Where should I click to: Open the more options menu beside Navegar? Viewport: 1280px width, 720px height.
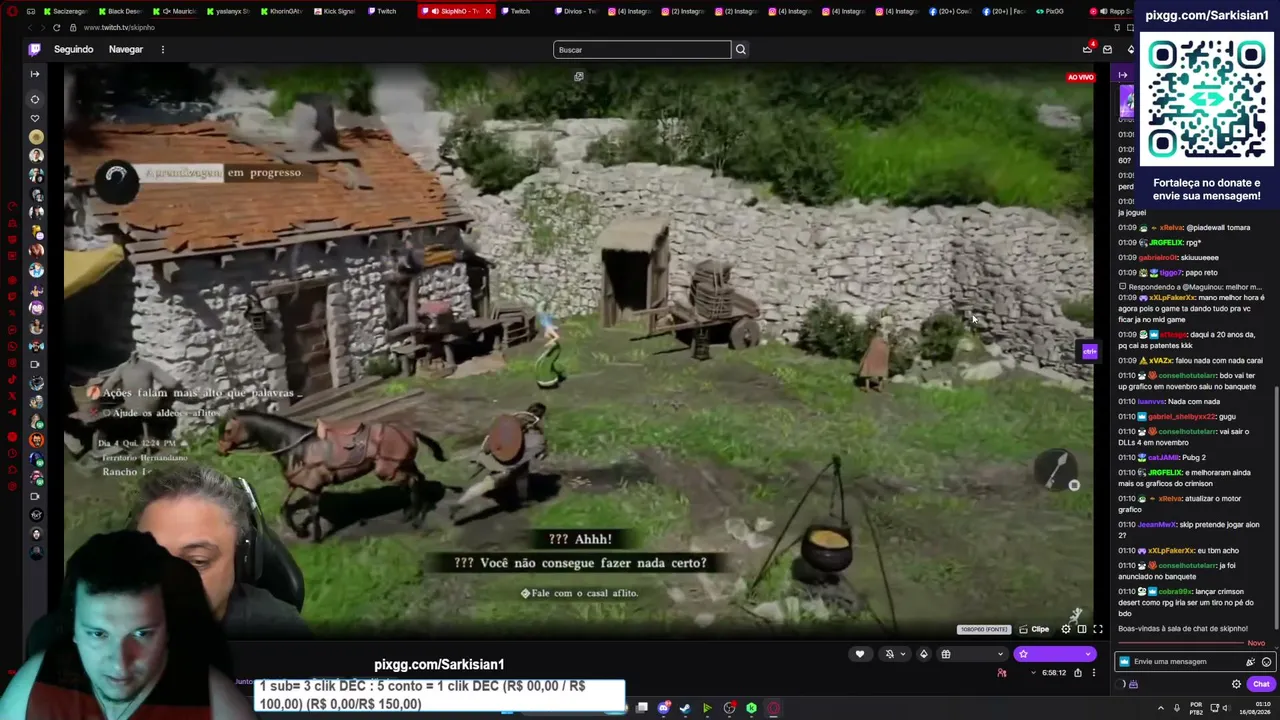pos(162,49)
